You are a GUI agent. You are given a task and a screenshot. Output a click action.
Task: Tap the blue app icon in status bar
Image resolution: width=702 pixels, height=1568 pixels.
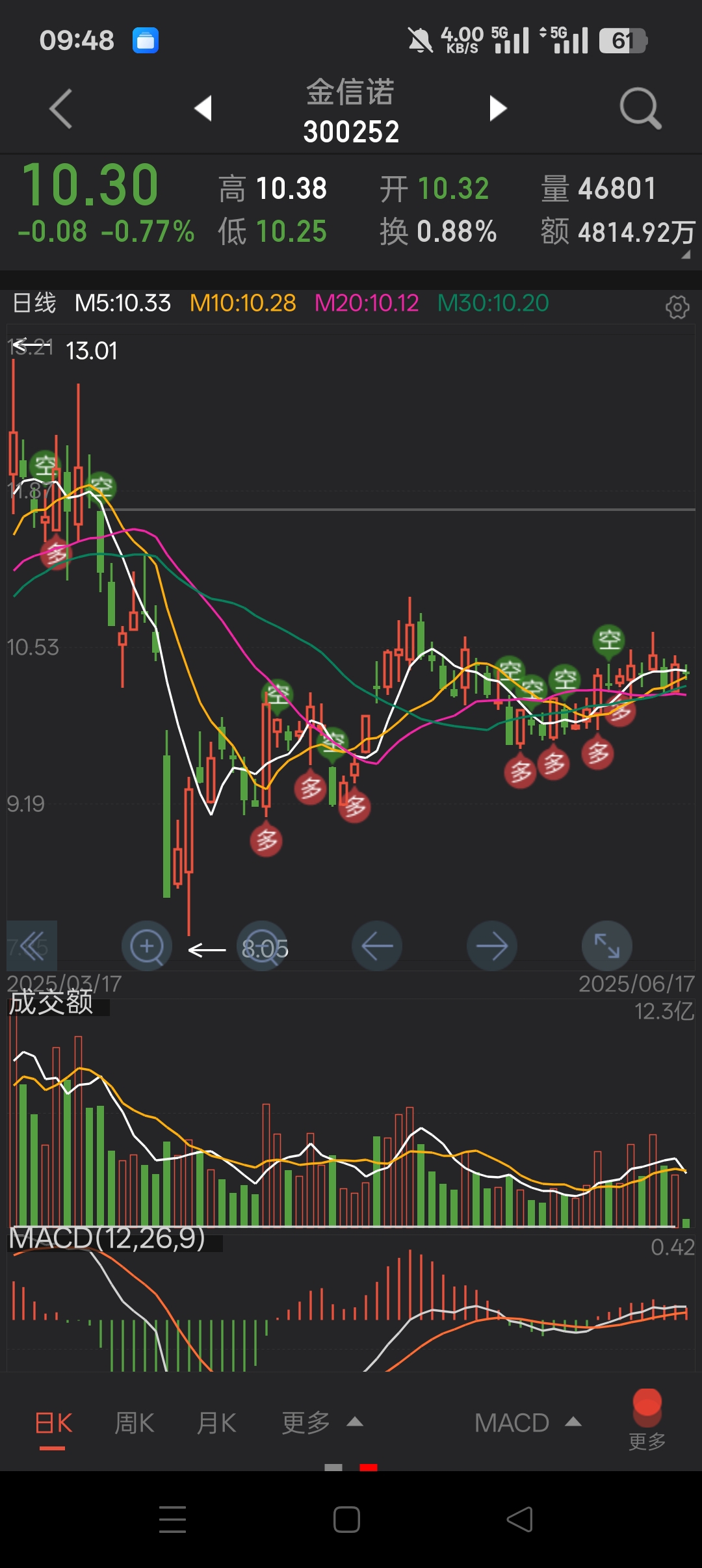point(146,40)
